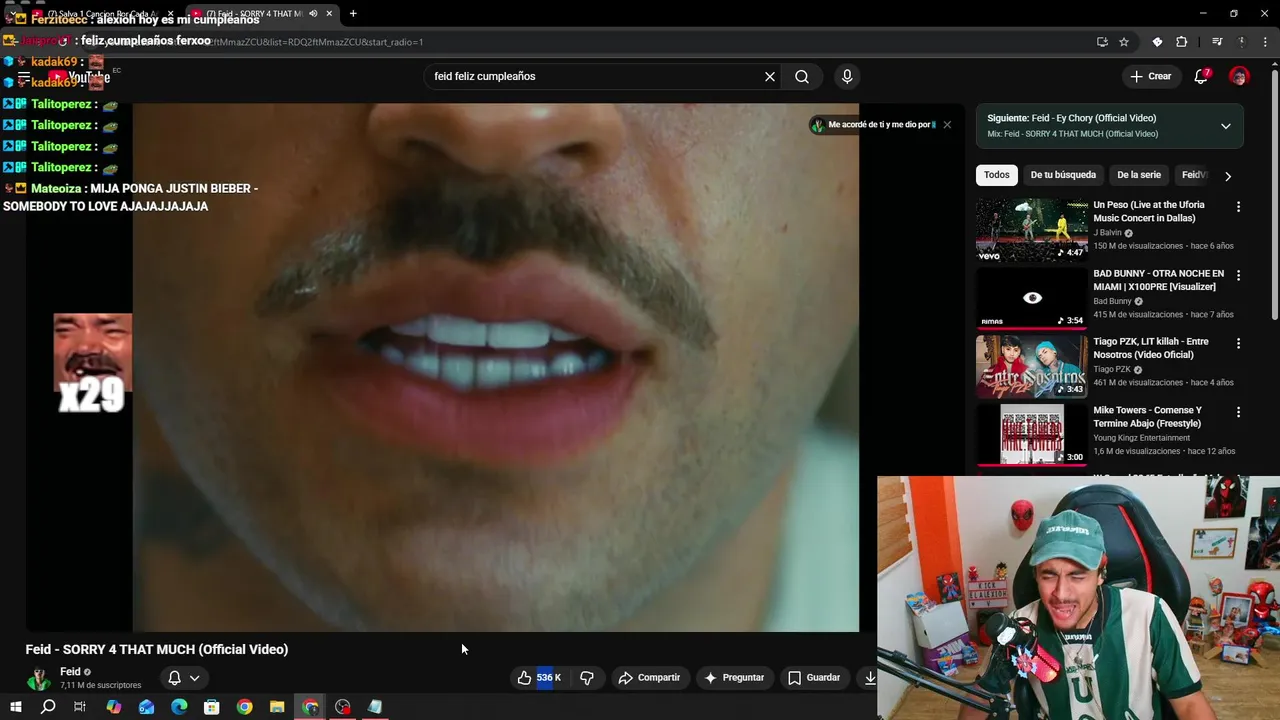Open Windows taskbar search
The image size is (1280, 720).
tap(48, 707)
